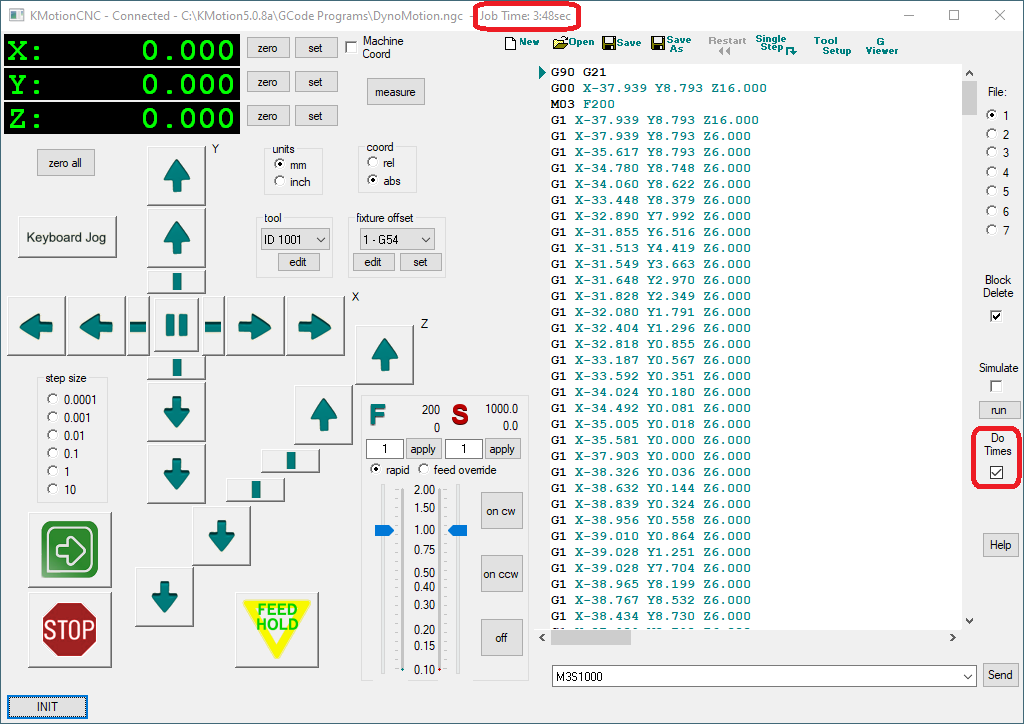Expand the M3S1000 command dropdown

pos(966,677)
